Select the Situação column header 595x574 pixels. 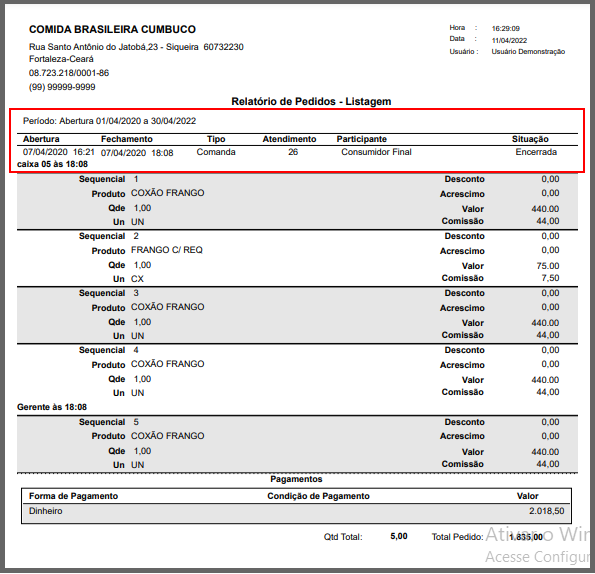pos(530,139)
